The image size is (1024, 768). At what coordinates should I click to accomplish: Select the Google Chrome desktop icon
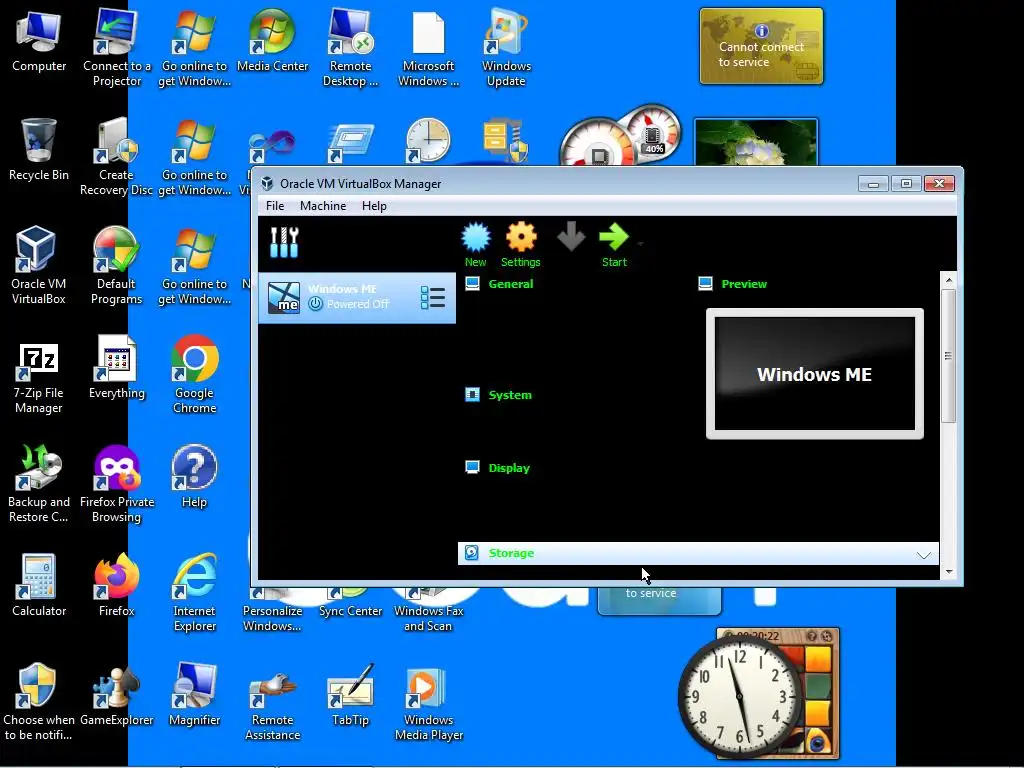pos(195,374)
